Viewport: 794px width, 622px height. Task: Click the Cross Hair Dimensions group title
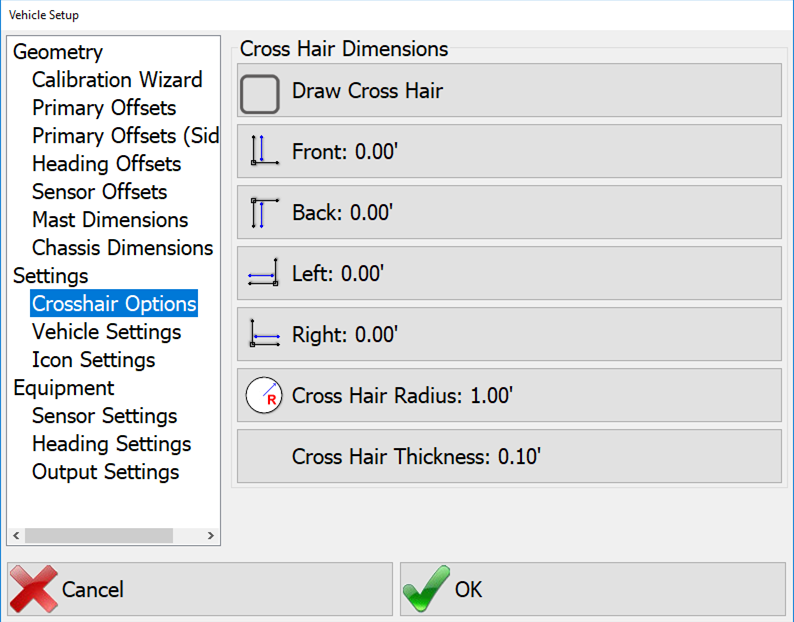point(344,49)
